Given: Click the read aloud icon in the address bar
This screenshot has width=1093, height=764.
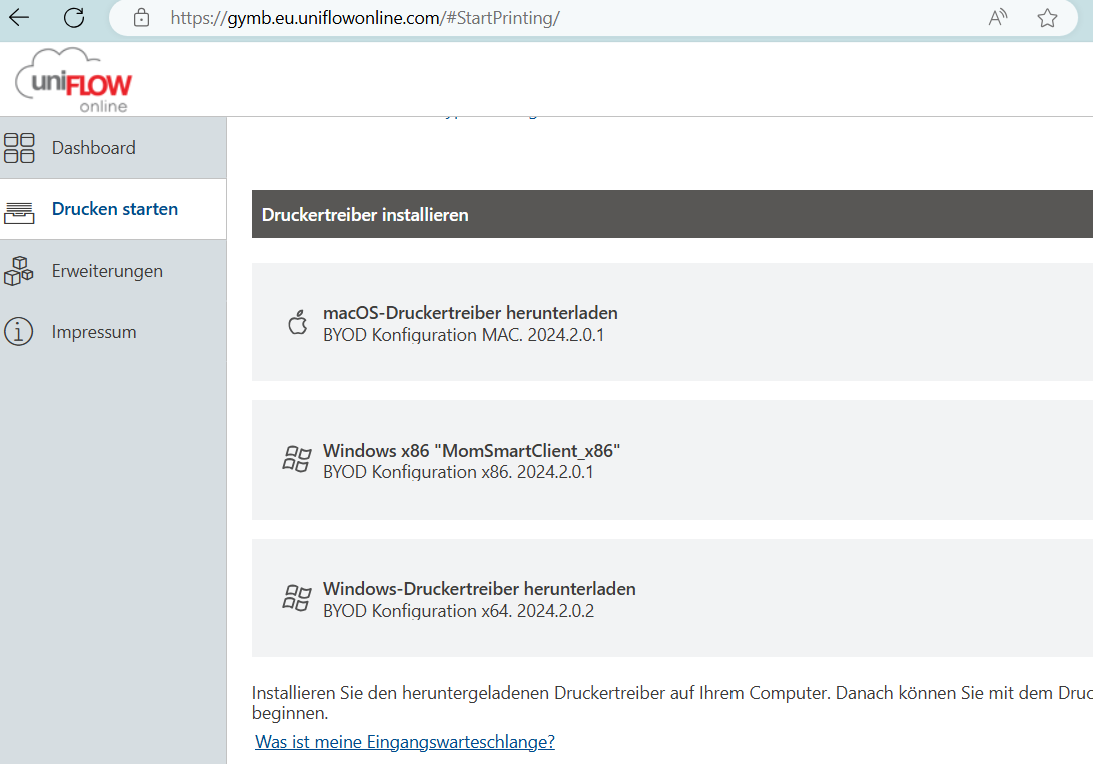Looking at the screenshot, I should pyautogui.click(x=997, y=18).
